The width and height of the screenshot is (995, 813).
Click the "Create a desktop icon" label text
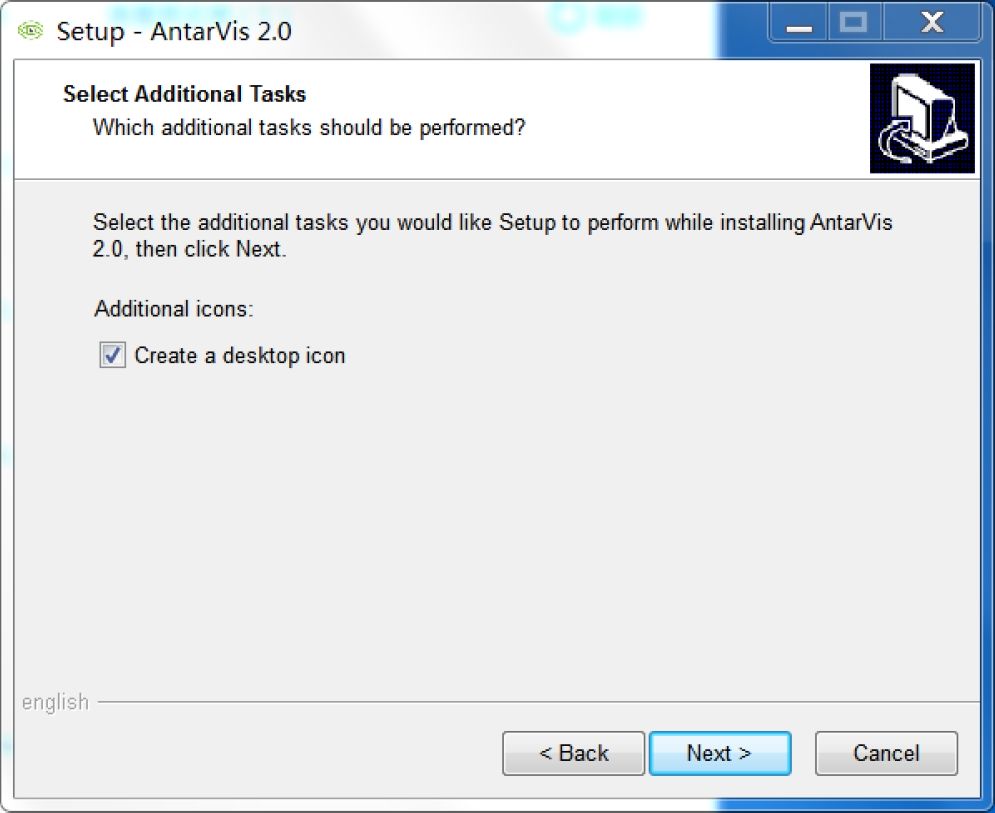click(x=239, y=356)
